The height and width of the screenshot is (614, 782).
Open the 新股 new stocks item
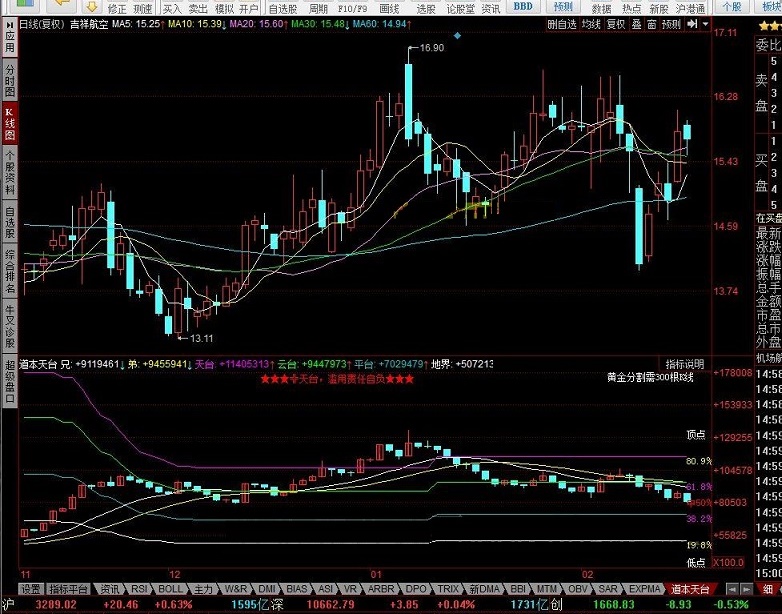659,8
